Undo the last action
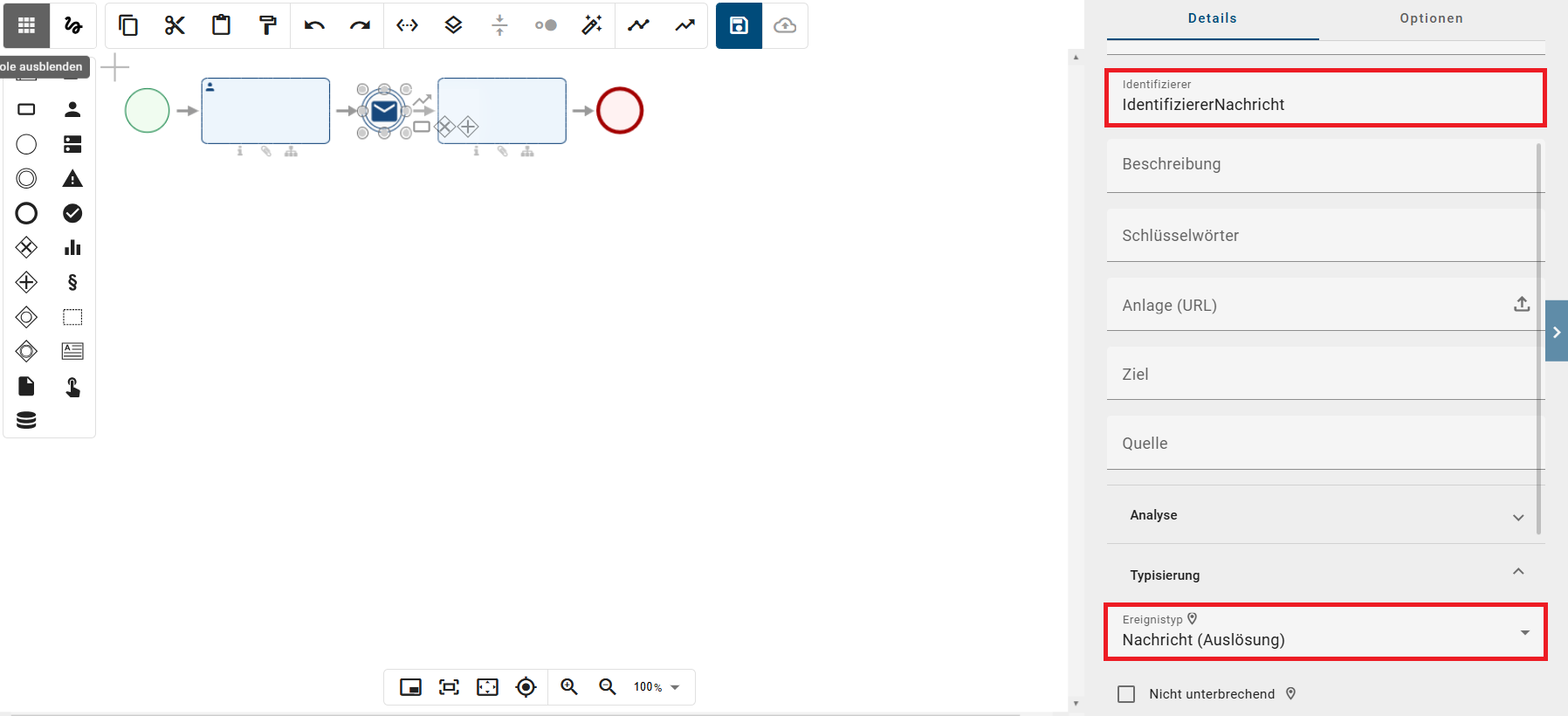This screenshot has width=1568, height=716. tap(314, 25)
